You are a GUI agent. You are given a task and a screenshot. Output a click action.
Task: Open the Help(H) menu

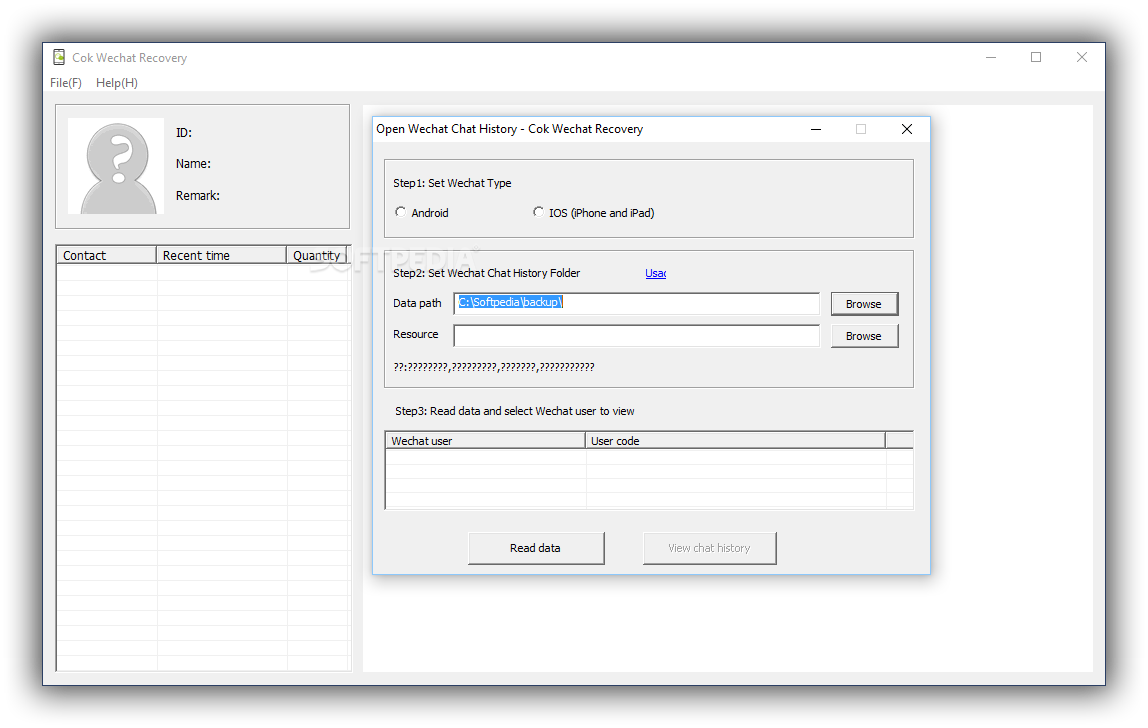coord(116,83)
